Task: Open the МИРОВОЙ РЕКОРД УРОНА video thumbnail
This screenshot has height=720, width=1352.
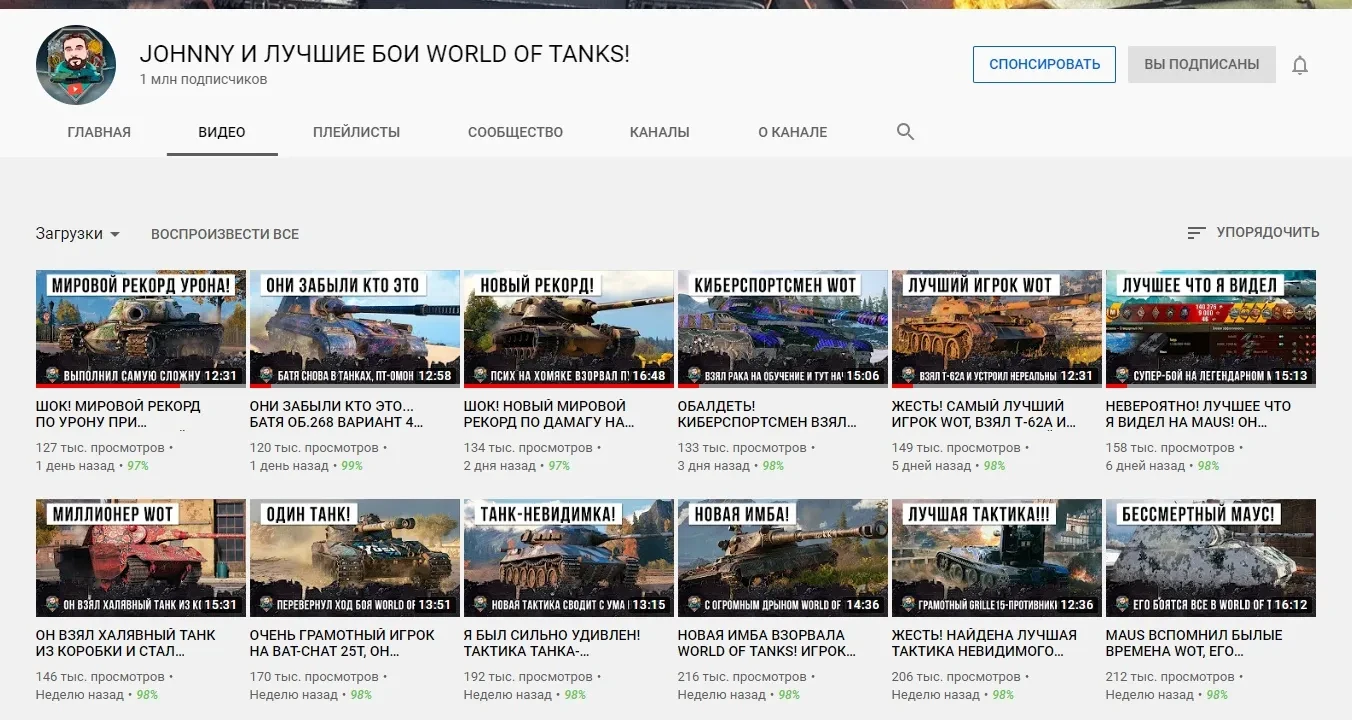Action: [141, 329]
